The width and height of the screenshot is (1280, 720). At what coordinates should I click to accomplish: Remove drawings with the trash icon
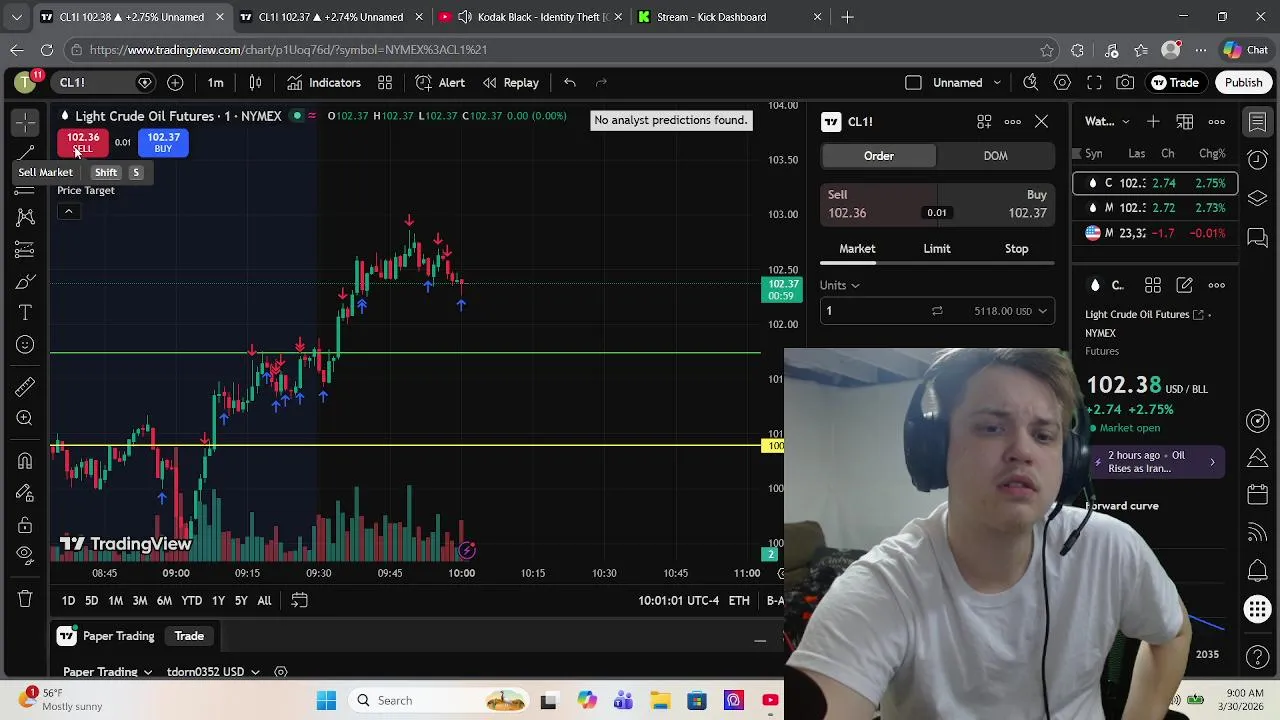(25, 599)
